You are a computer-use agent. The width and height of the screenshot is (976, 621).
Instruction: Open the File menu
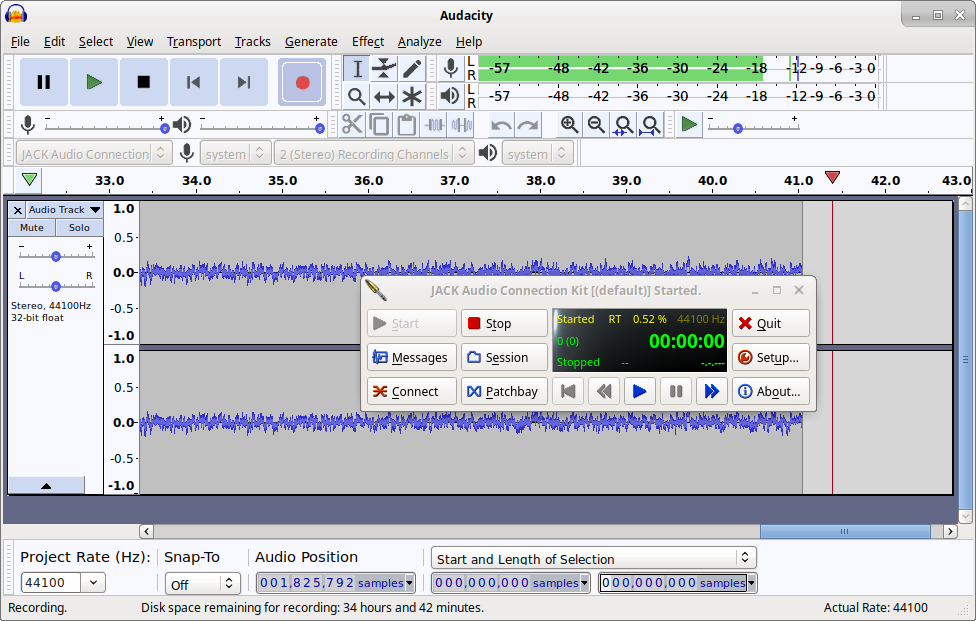(20, 42)
